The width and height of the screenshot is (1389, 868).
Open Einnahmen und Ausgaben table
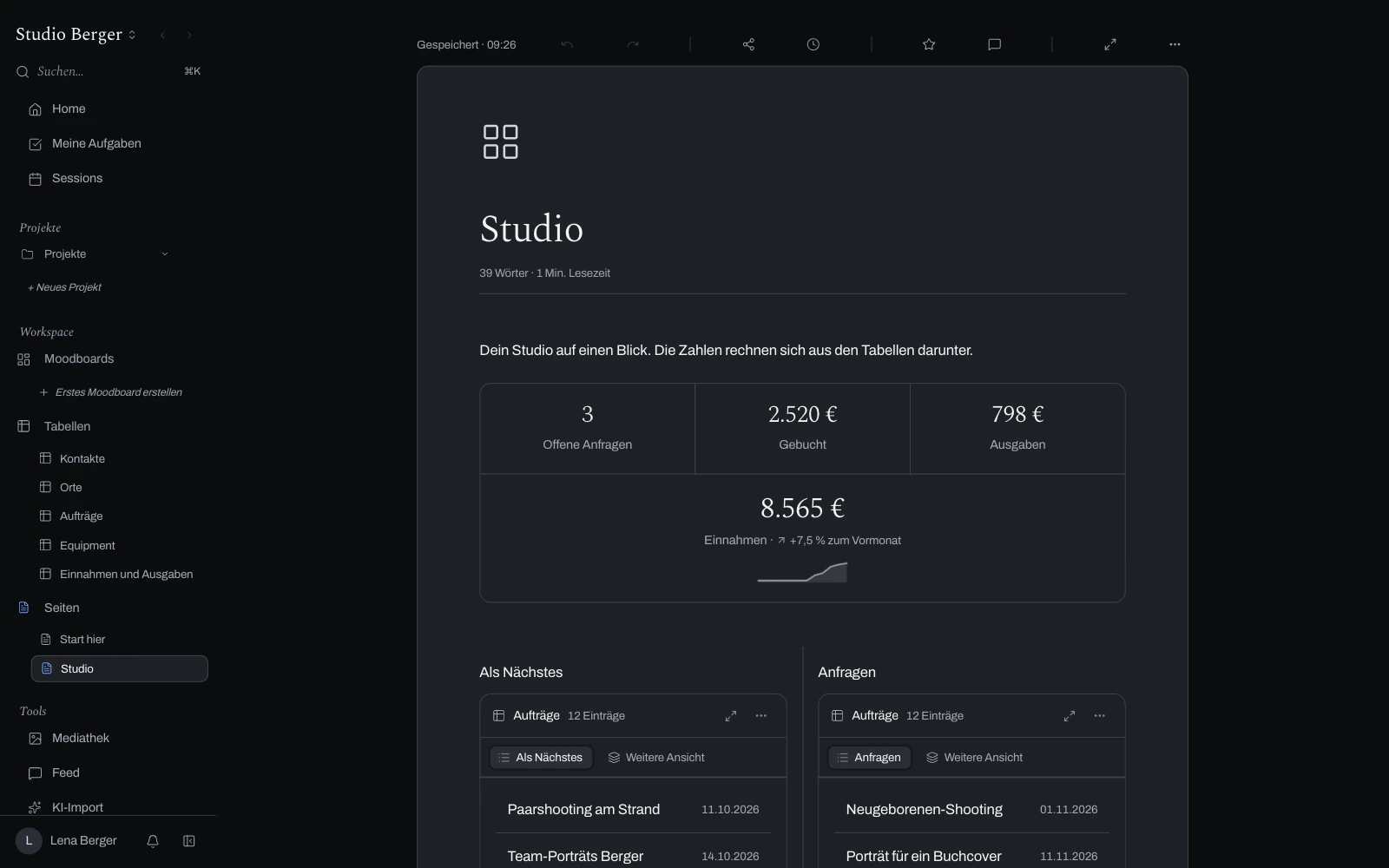pos(126,574)
